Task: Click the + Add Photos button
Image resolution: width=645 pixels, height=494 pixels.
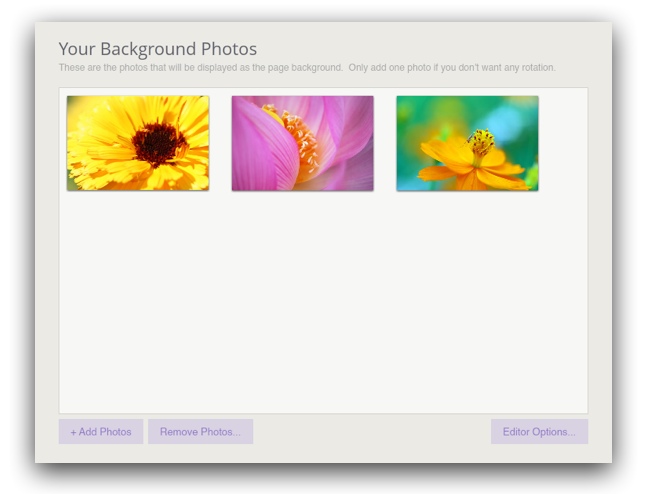Action: coord(101,432)
